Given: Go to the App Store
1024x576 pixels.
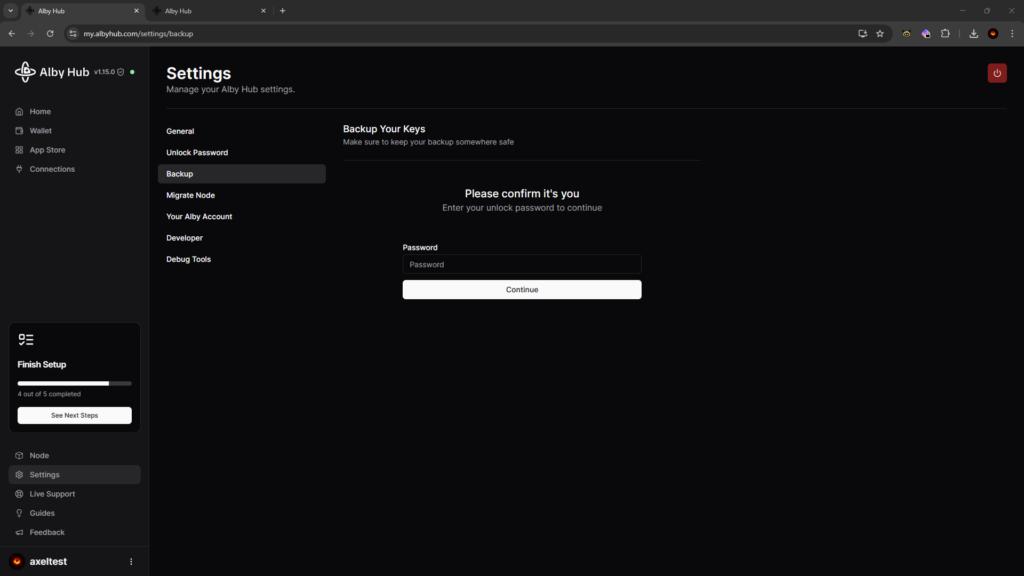Looking at the screenshot, I should [x=47, y=150].
